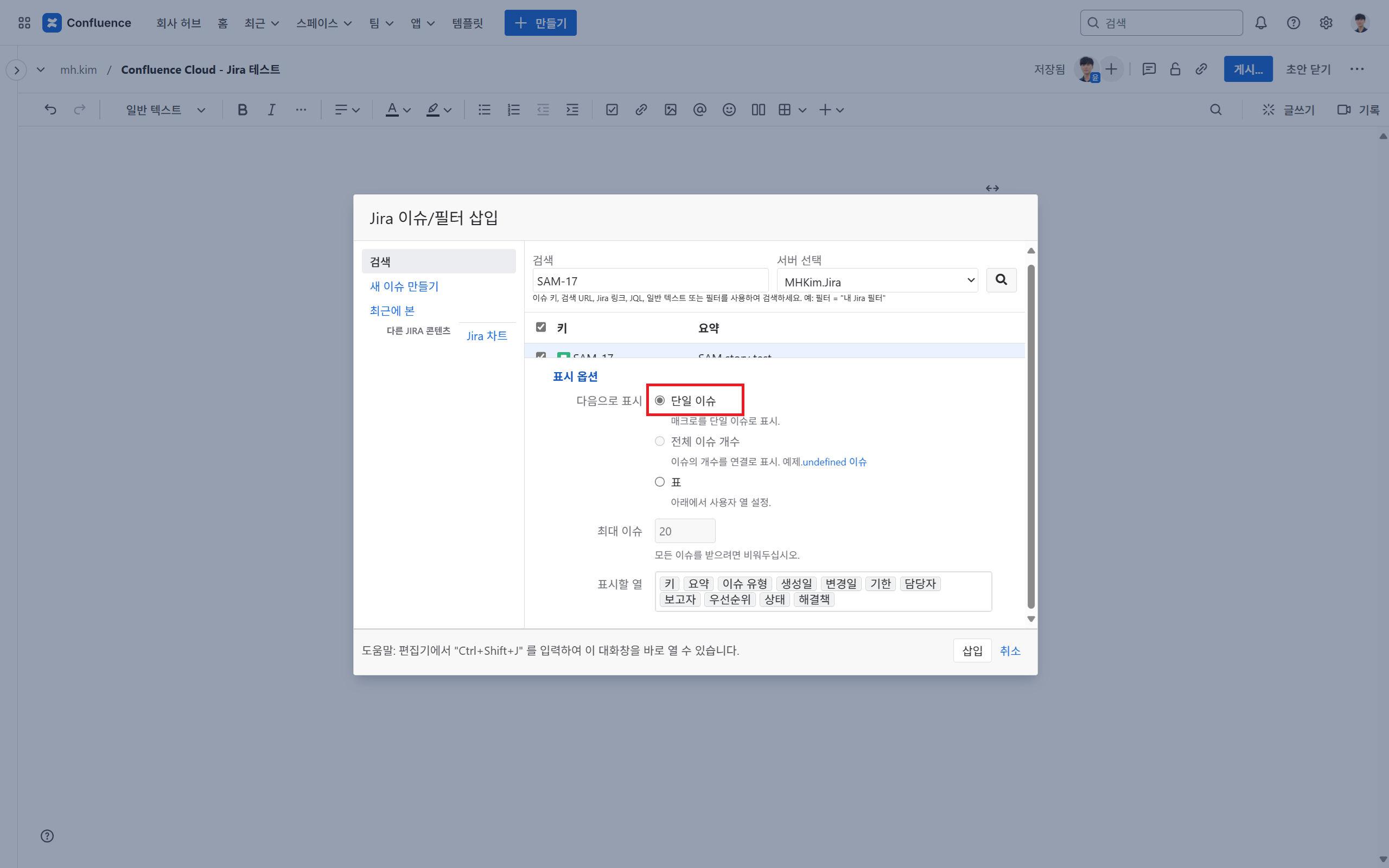Open the 회사 허브 menu item
The height and width of the screenshot is (868, 1389).
tap(179, 23)
